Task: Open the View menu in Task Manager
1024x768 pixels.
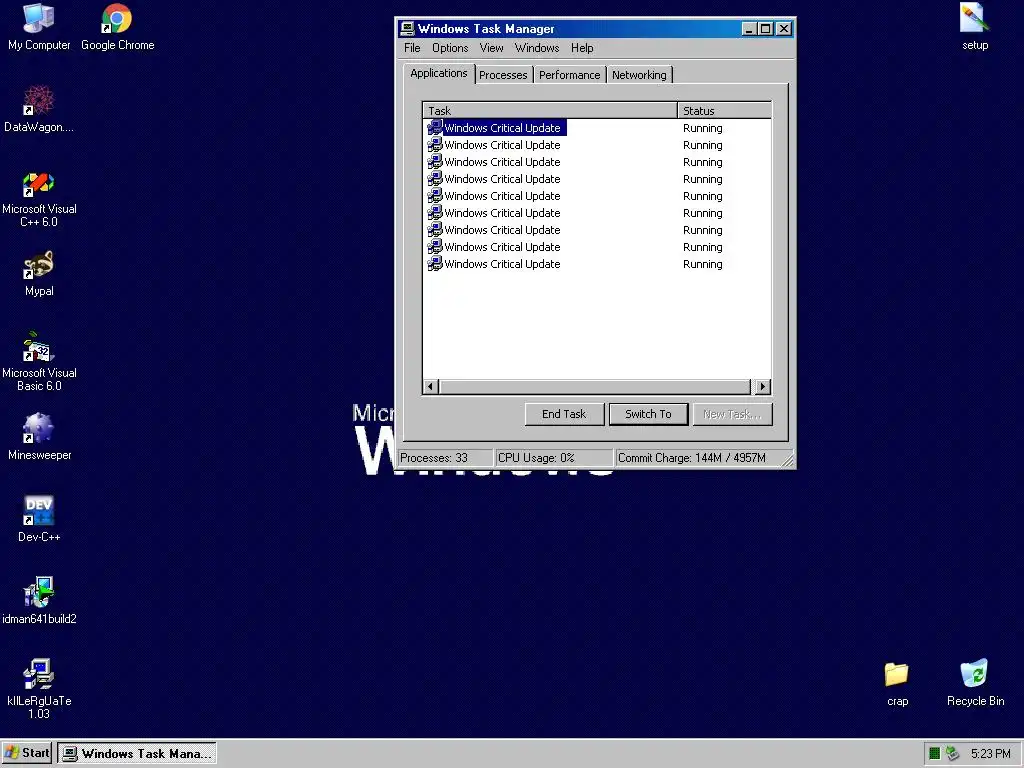Action: click(491, 48)
